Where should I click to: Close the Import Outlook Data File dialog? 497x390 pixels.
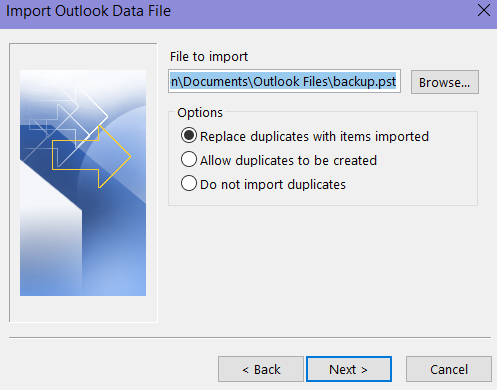pos(484,11)
